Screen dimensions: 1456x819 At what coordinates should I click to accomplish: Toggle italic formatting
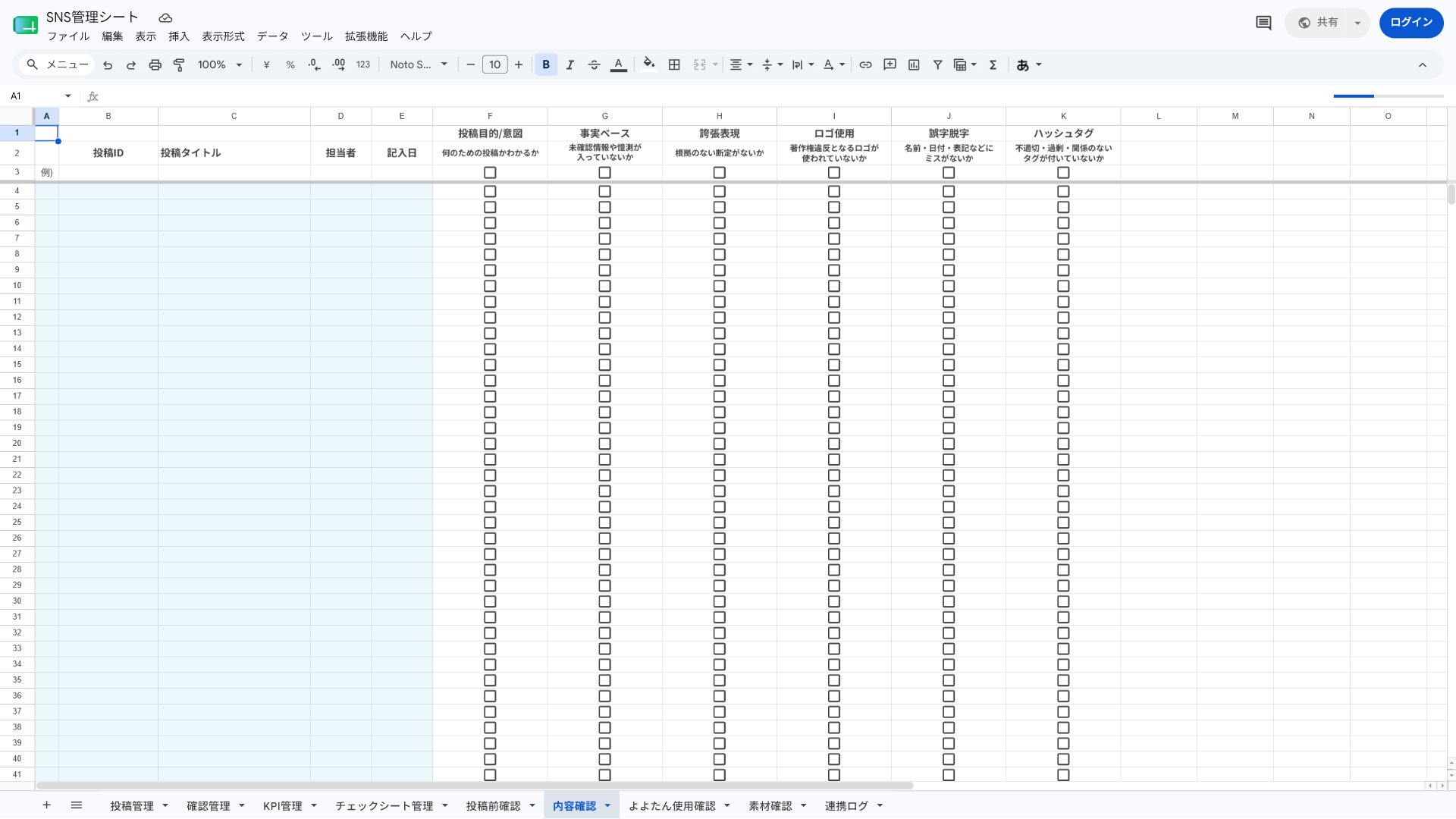coord(570,65)
